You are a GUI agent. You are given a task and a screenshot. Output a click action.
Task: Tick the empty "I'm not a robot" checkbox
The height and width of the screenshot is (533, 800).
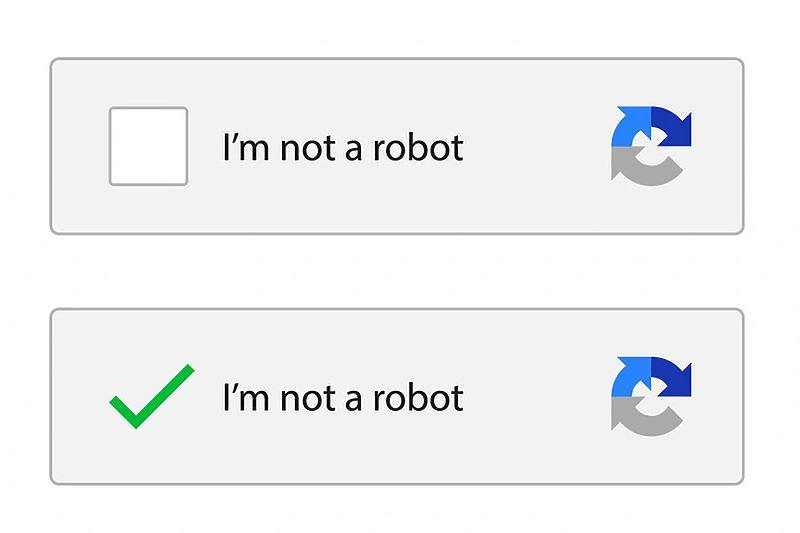148,146
